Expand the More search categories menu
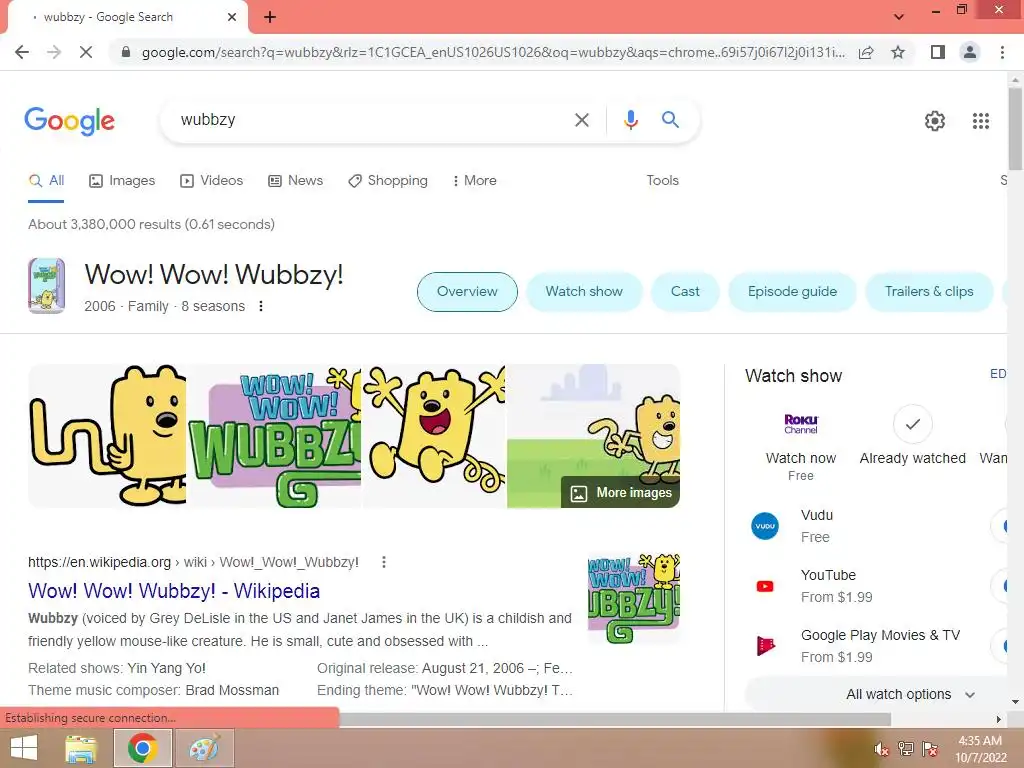The image size is (1024, 768). 475,181
